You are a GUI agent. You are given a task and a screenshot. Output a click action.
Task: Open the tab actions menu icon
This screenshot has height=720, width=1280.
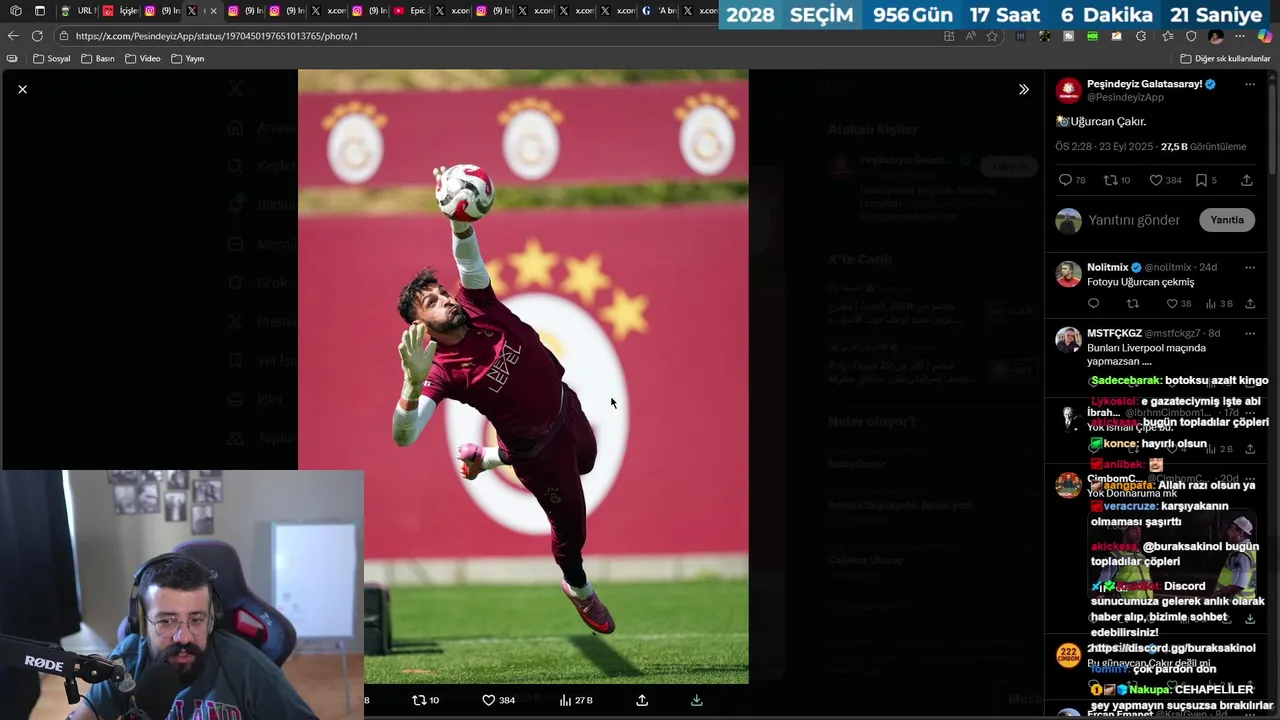tap(40, 11)
